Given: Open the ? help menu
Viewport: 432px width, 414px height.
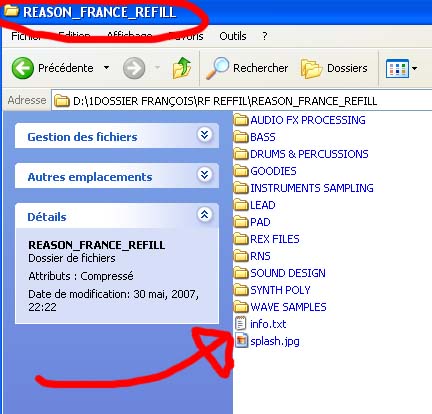Looking at the screenshot, I should [x=265, y=36].
